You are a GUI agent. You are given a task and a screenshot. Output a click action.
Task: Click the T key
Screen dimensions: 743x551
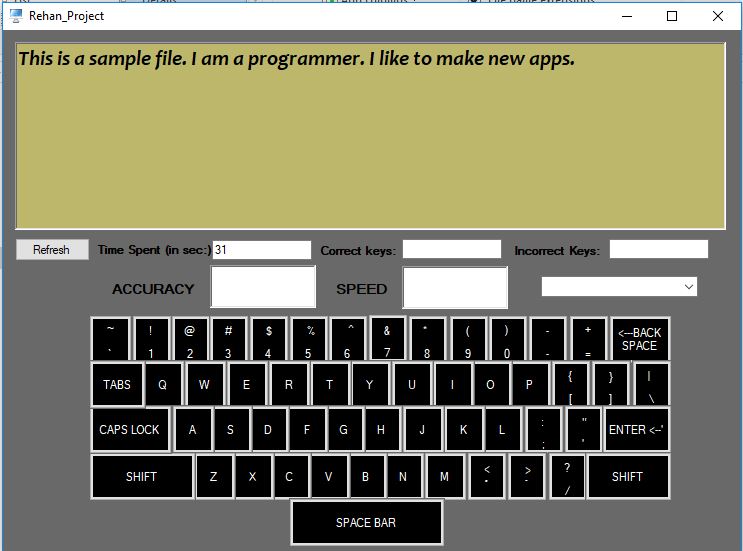[330, 384]
